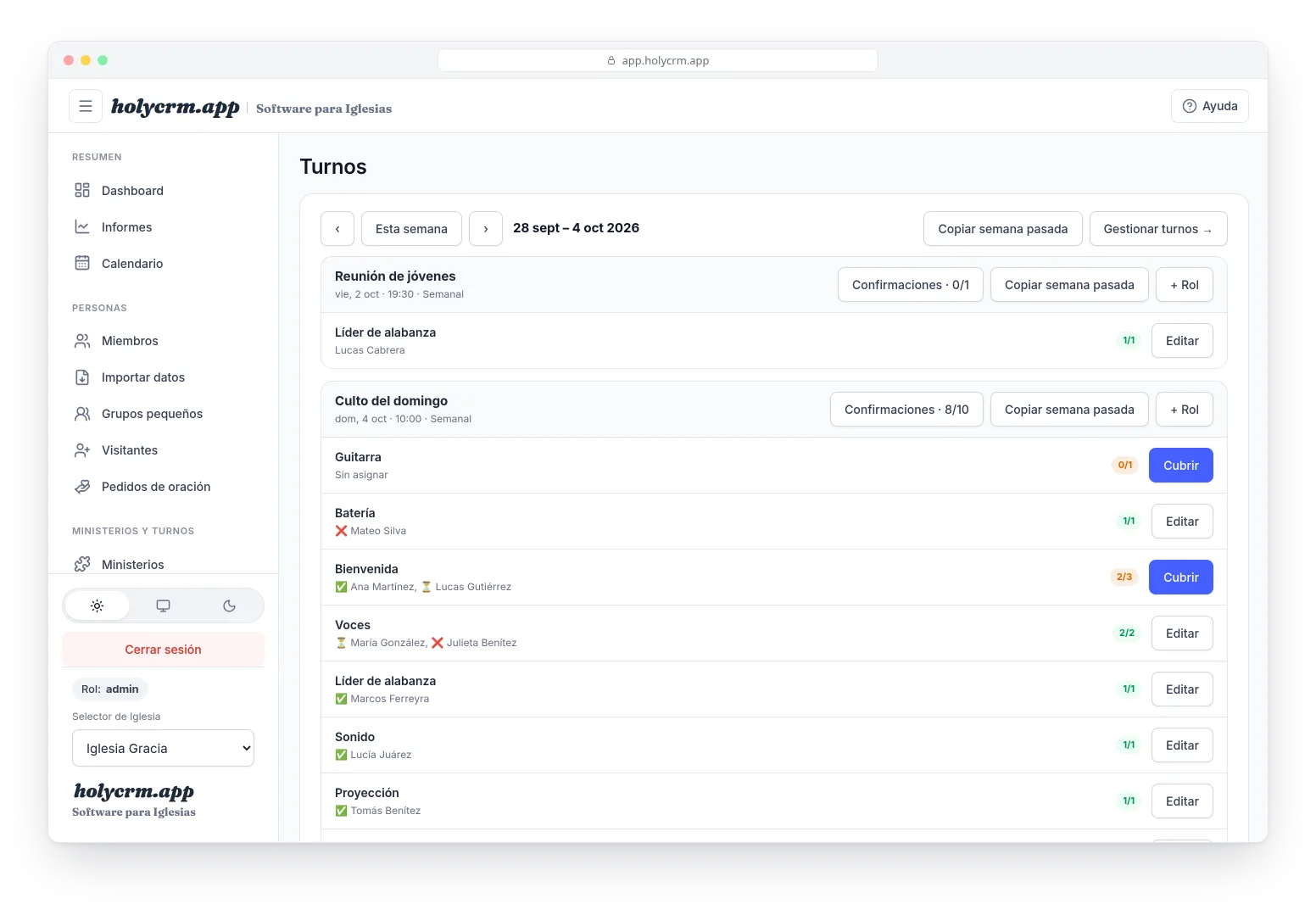Click the Importar datos file icon

(82, 377)
